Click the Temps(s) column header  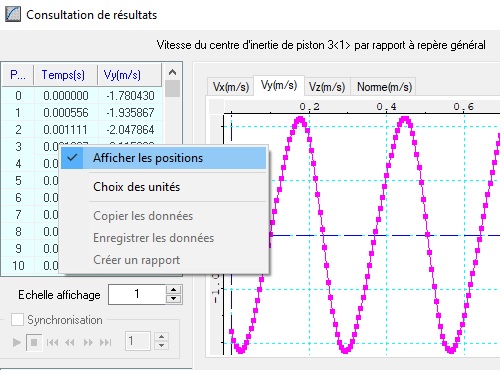(x=65, y=75)
